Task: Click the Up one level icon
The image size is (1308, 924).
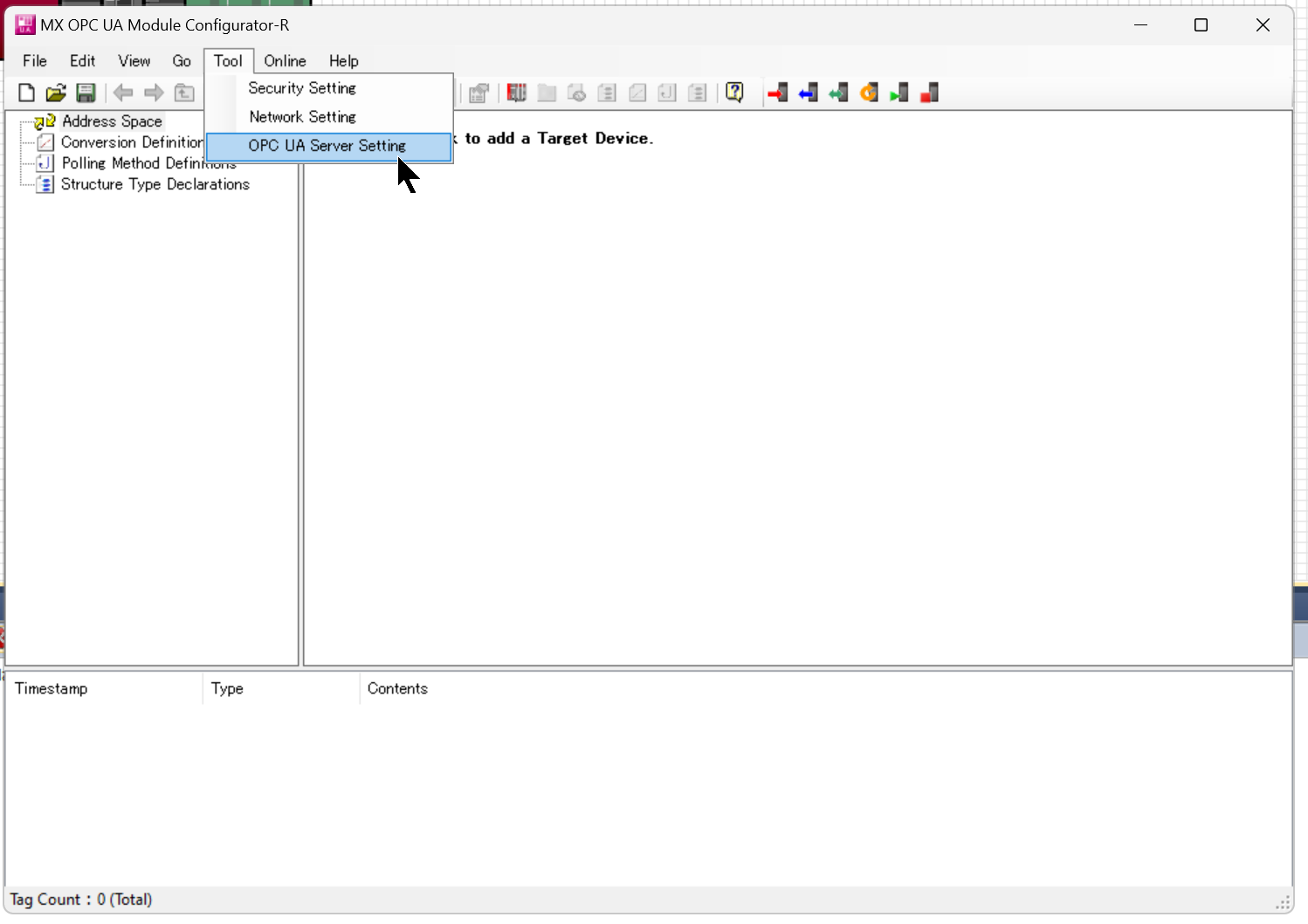Action: 184,93
